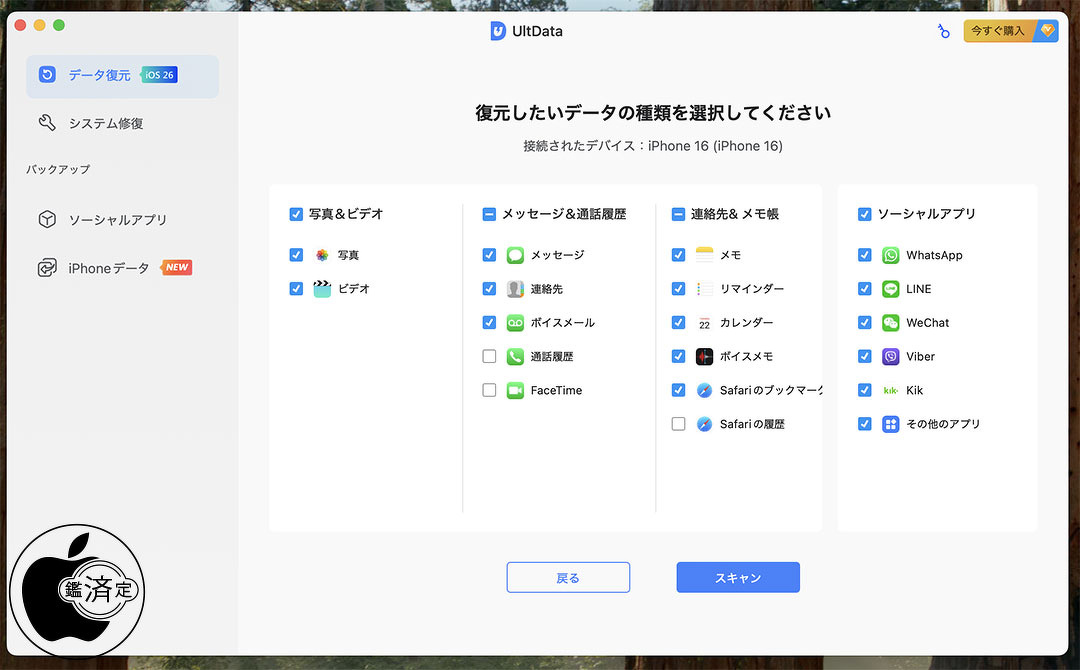Uncheck the 連絡先 checkbox

(489, 289)
